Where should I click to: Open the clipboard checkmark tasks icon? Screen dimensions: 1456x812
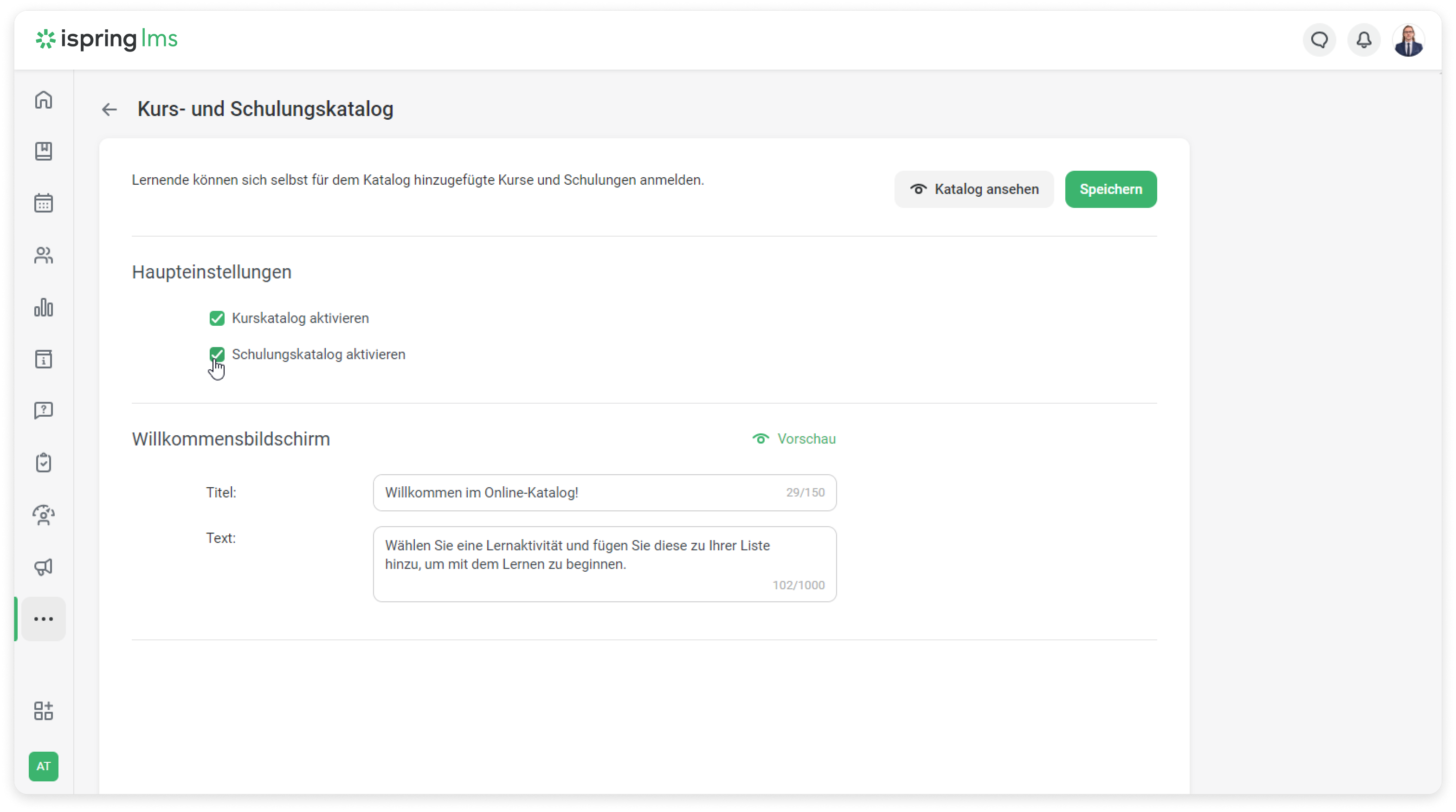[44, 463]
